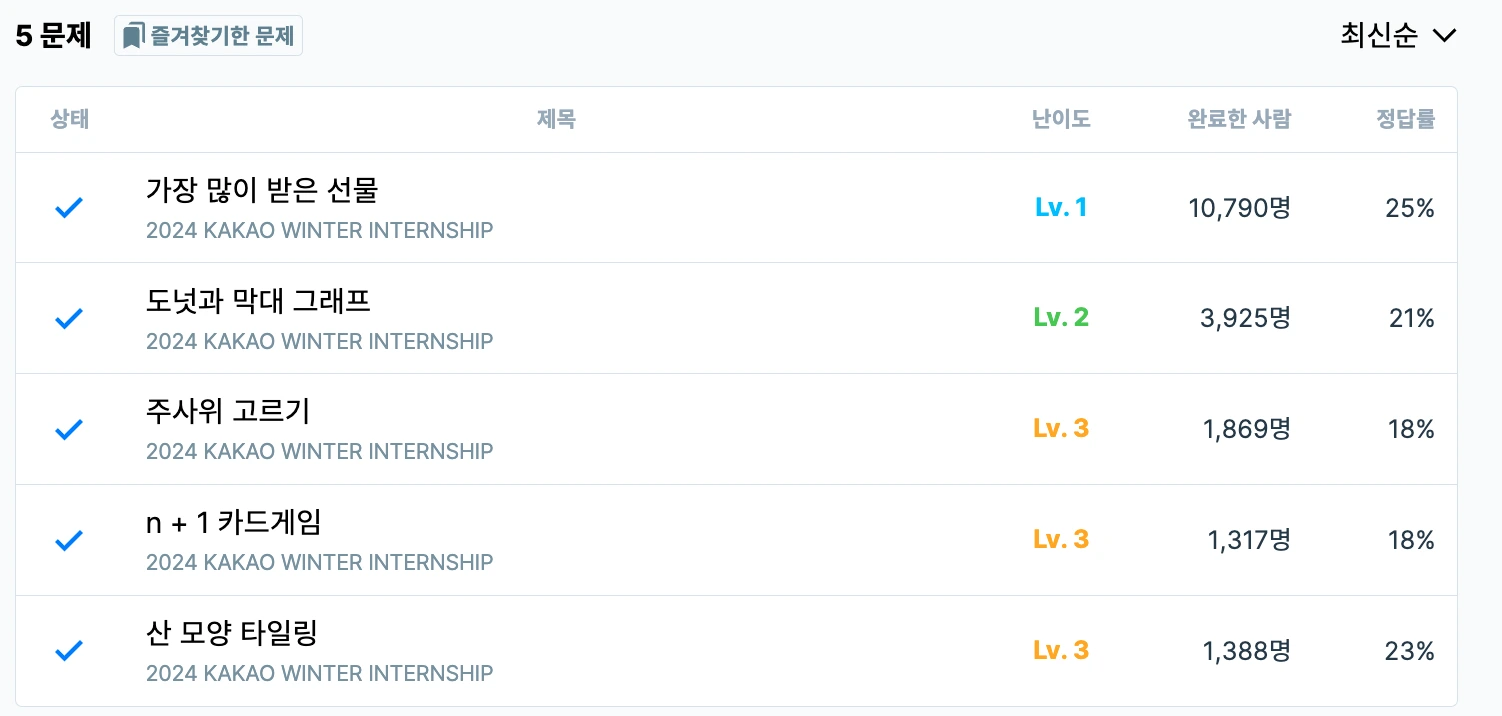Click 10,790명 completion count
The image size is (1502, 716).
(1238, 208)
